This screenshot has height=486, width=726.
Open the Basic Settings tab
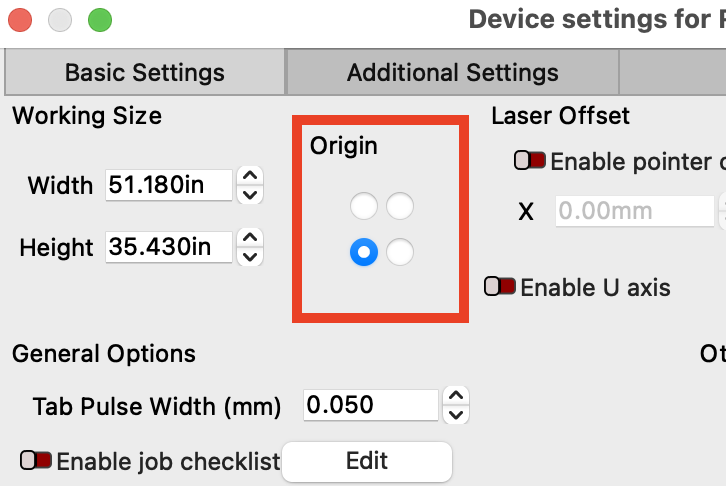pyautogui.click(x=144, y=72)
